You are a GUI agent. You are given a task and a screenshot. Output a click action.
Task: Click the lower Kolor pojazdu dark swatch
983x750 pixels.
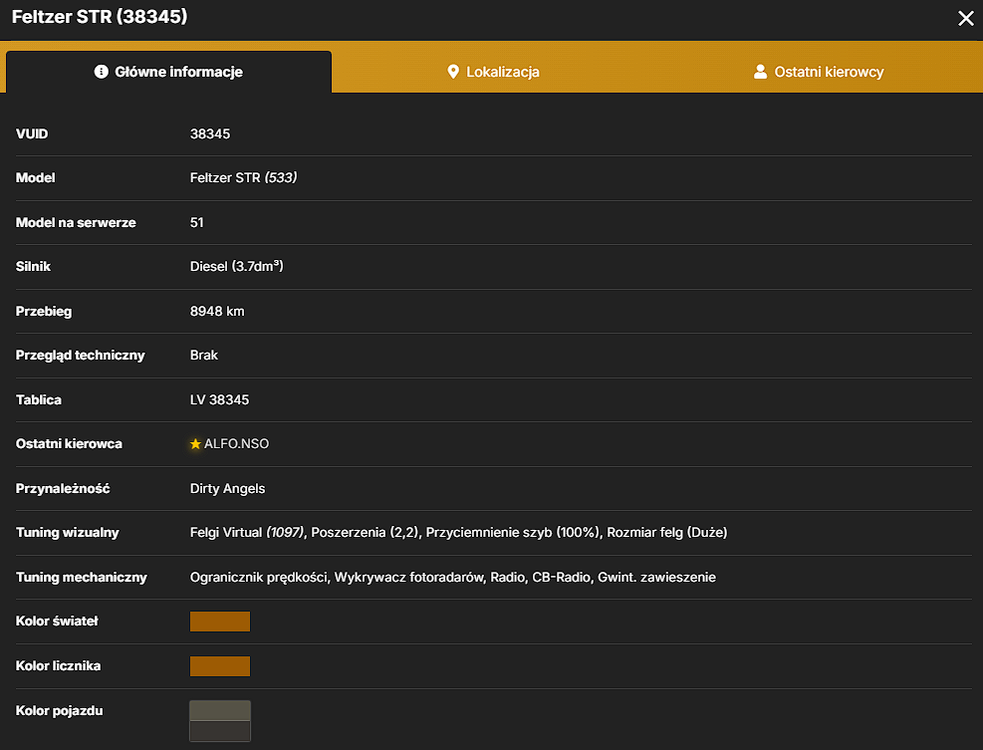tap(220, 731)
